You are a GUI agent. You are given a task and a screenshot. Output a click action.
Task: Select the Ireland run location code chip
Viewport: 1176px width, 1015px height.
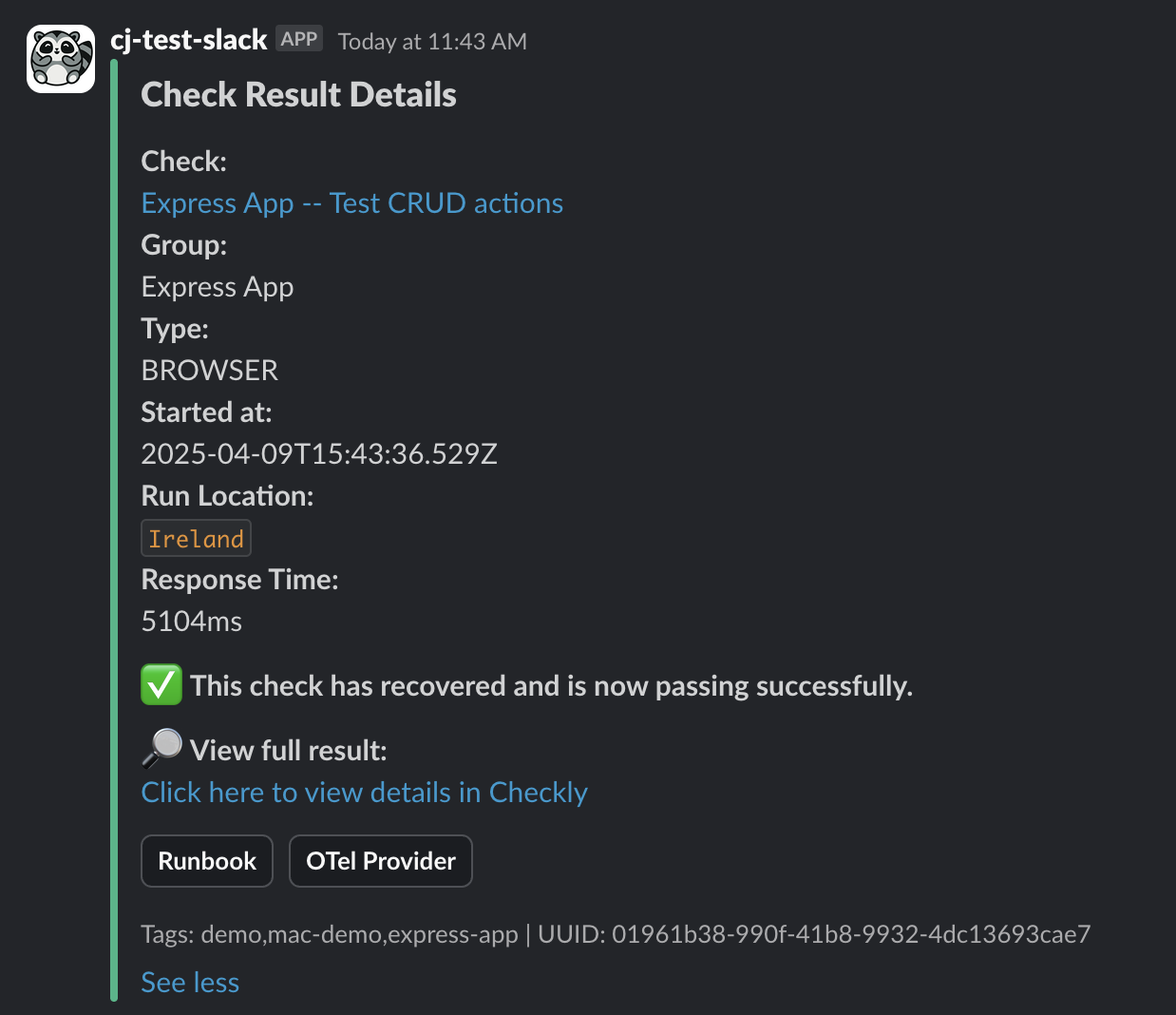(x=196, y=538)
